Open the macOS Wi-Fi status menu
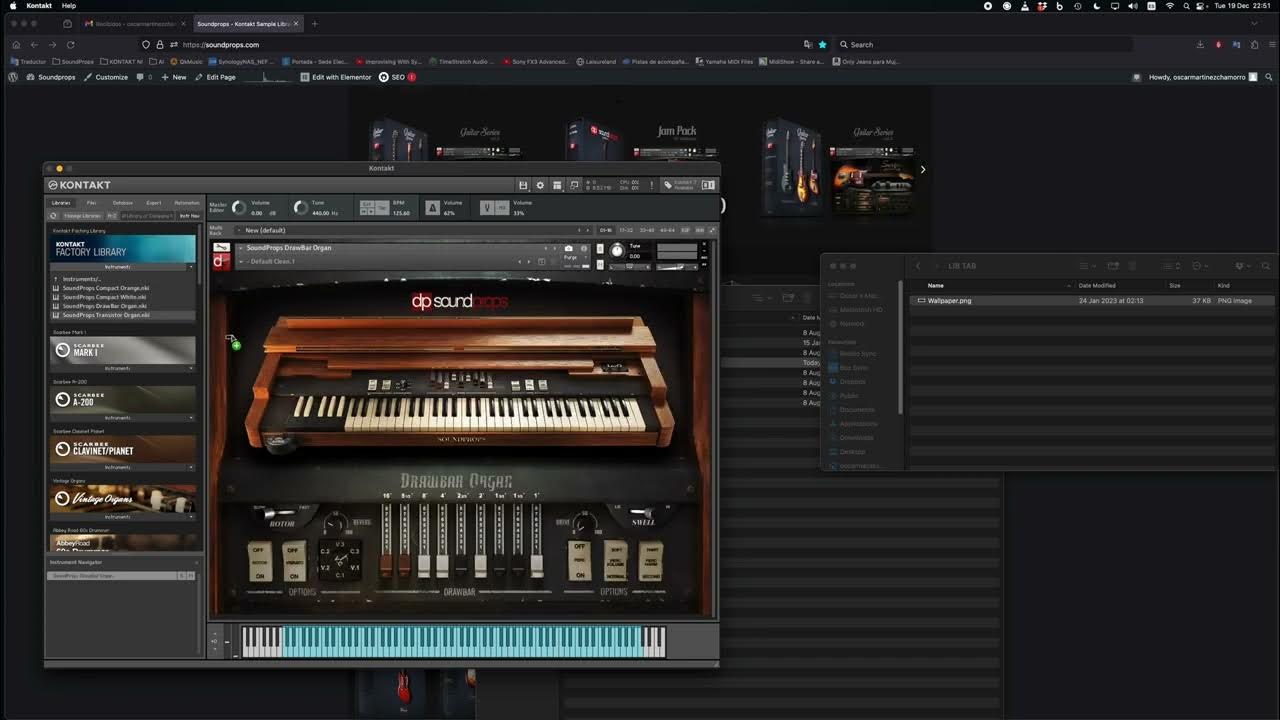Screen dimensions: 1280x720 click(1169, 6)
